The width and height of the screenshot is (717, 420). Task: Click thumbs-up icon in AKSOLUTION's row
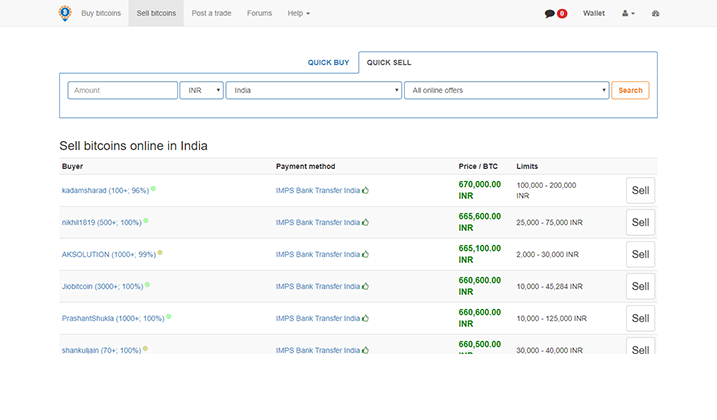click(x=366, y=254)
